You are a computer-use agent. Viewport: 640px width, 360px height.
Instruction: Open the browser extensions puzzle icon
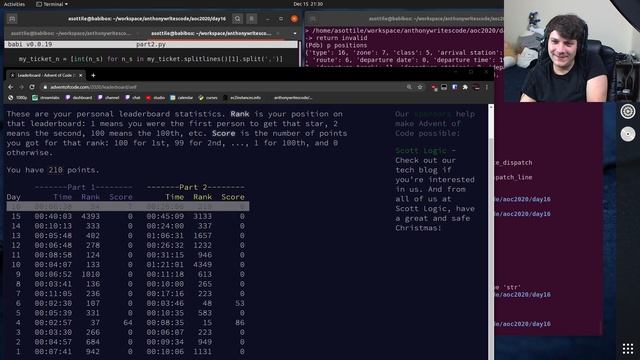[465, 87]
